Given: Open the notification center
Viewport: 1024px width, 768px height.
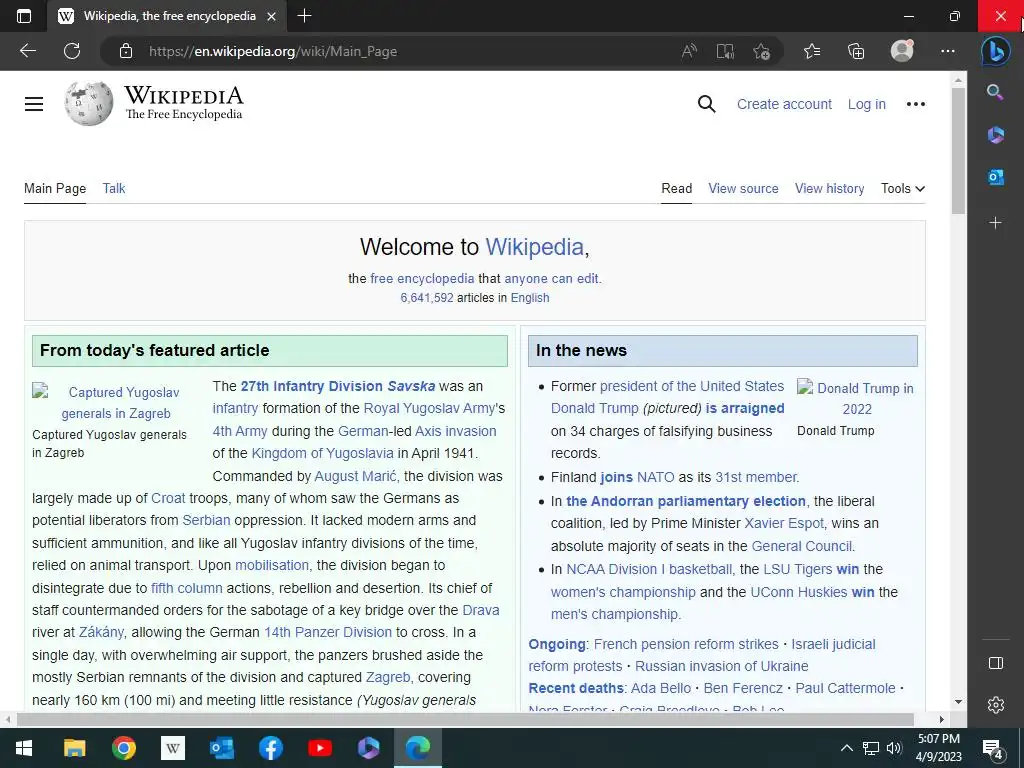Looking at the screenshot, I should [x=993, y=749].
